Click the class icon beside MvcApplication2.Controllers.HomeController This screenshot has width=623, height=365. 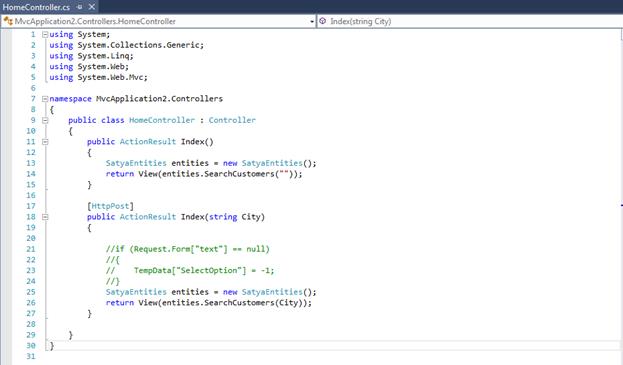click(8, 21)
